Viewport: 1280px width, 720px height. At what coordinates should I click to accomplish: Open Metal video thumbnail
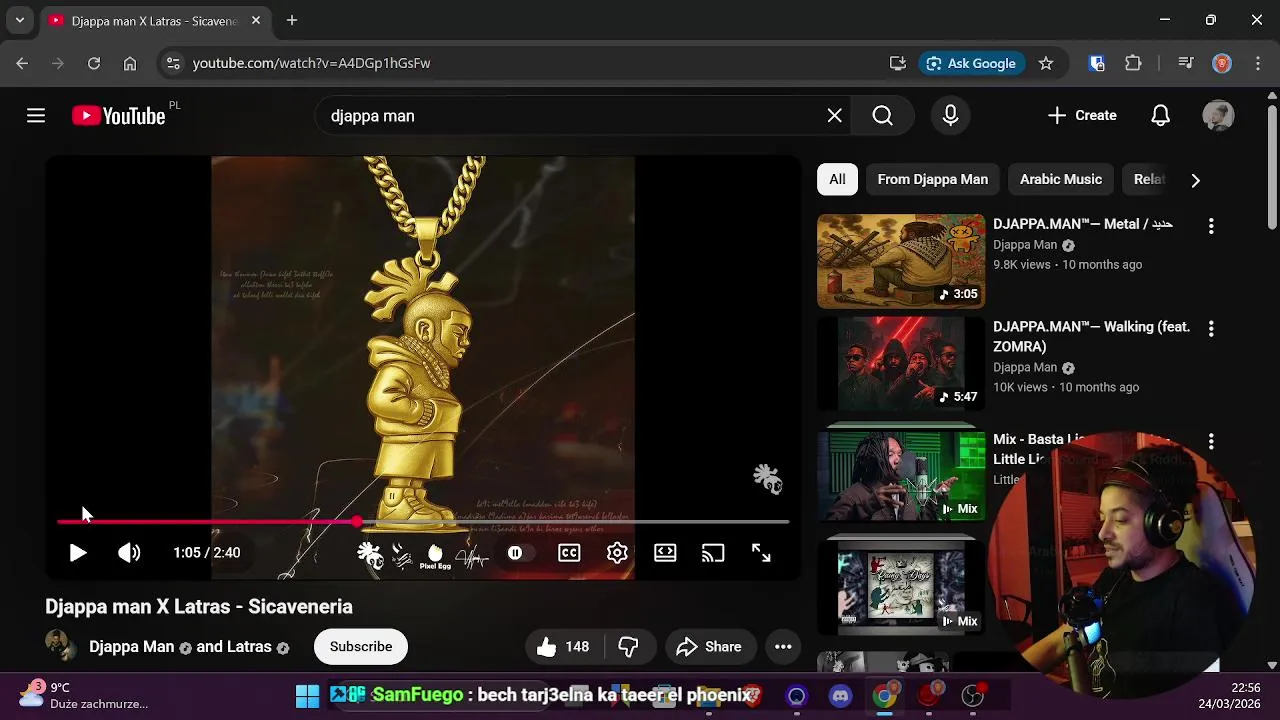pyautogui.click(x=901, y=261)
